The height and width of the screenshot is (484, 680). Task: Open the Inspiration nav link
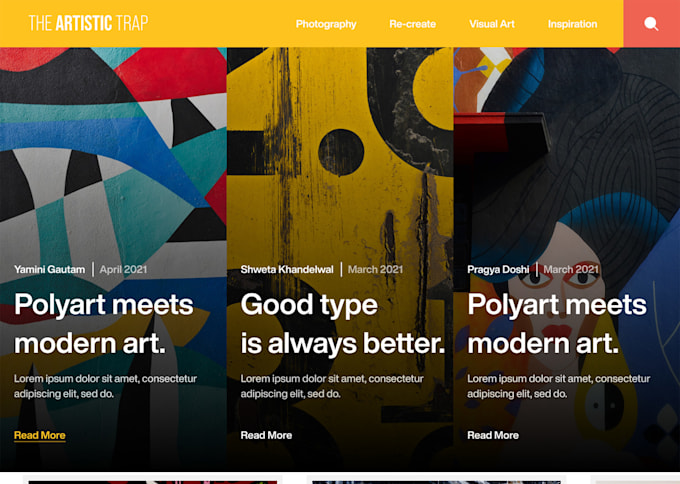coord(572,24)
